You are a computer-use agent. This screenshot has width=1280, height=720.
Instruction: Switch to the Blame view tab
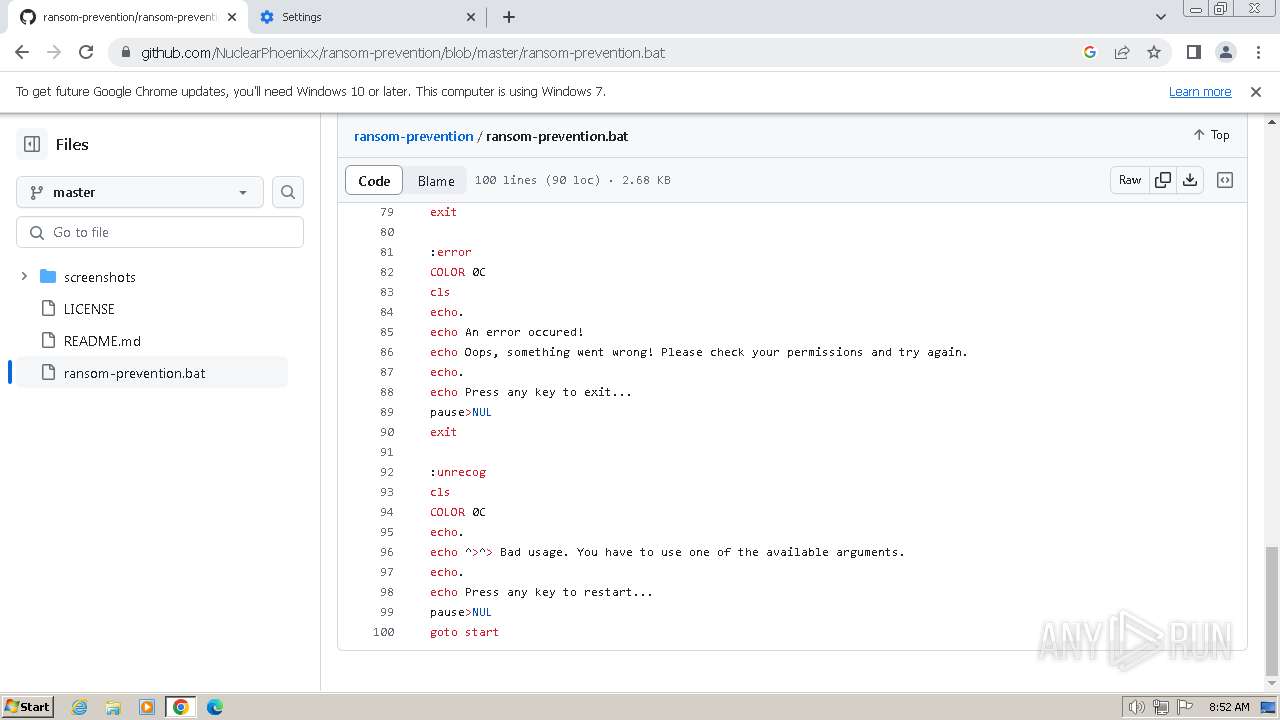pyautogui.click(x=436, y=181)
